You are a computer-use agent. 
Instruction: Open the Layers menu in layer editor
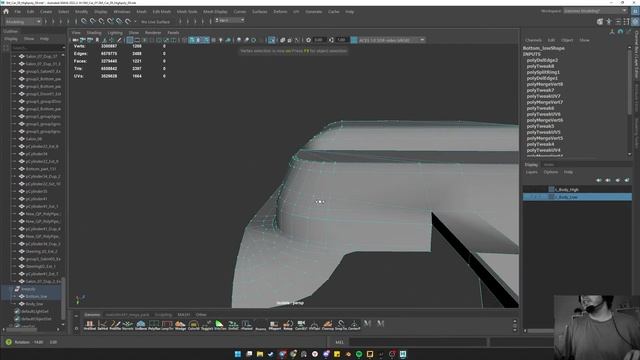tap(531, 172)
